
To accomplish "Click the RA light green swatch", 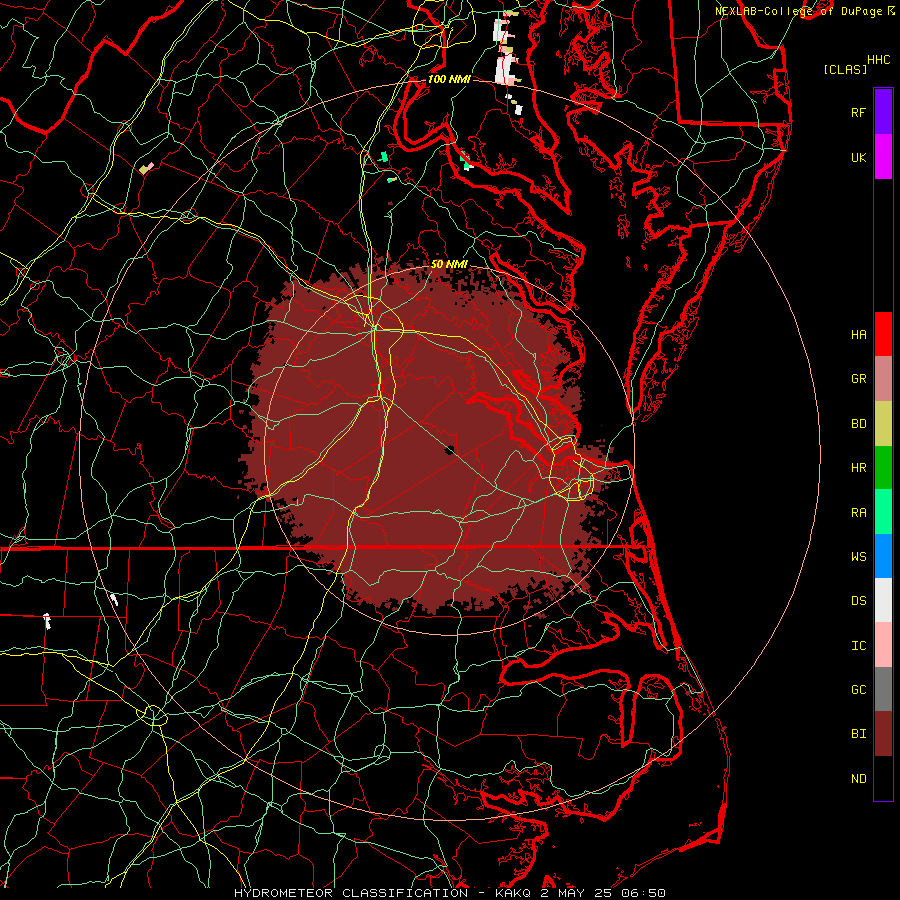I will 883,511.
